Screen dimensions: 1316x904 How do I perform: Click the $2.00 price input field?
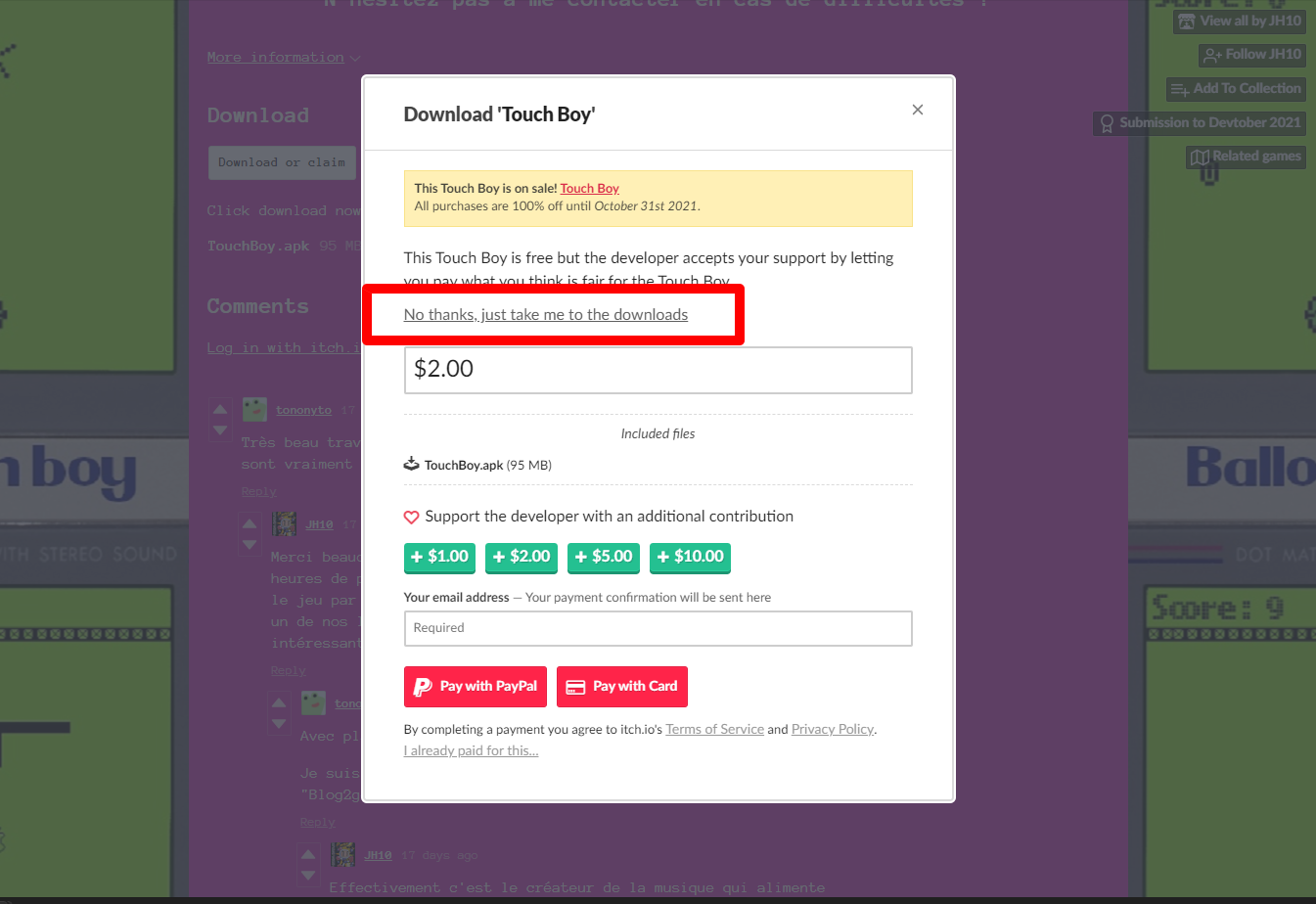658,370
